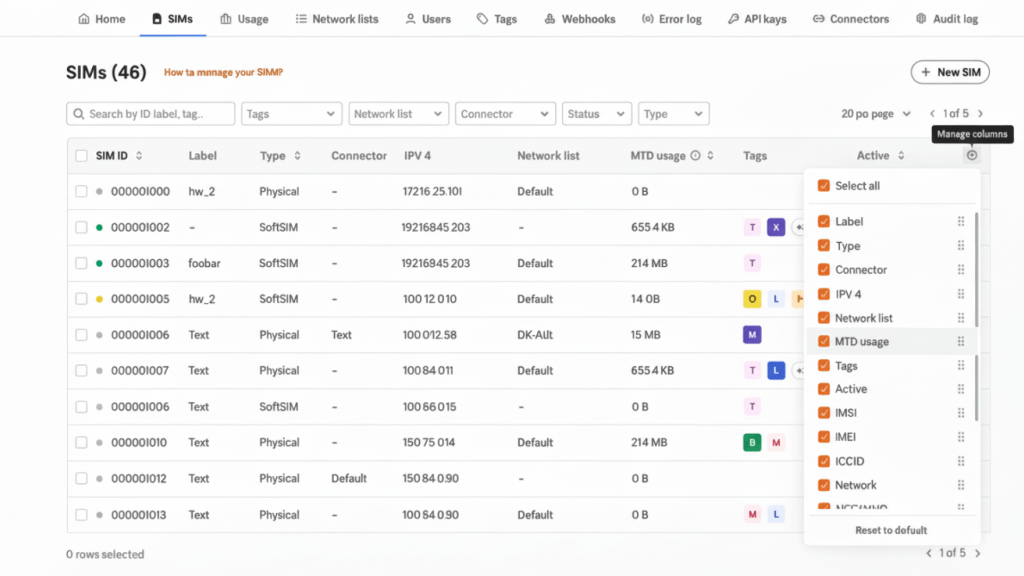
Task: Click Reset to default button
Action: click(891, 530)
